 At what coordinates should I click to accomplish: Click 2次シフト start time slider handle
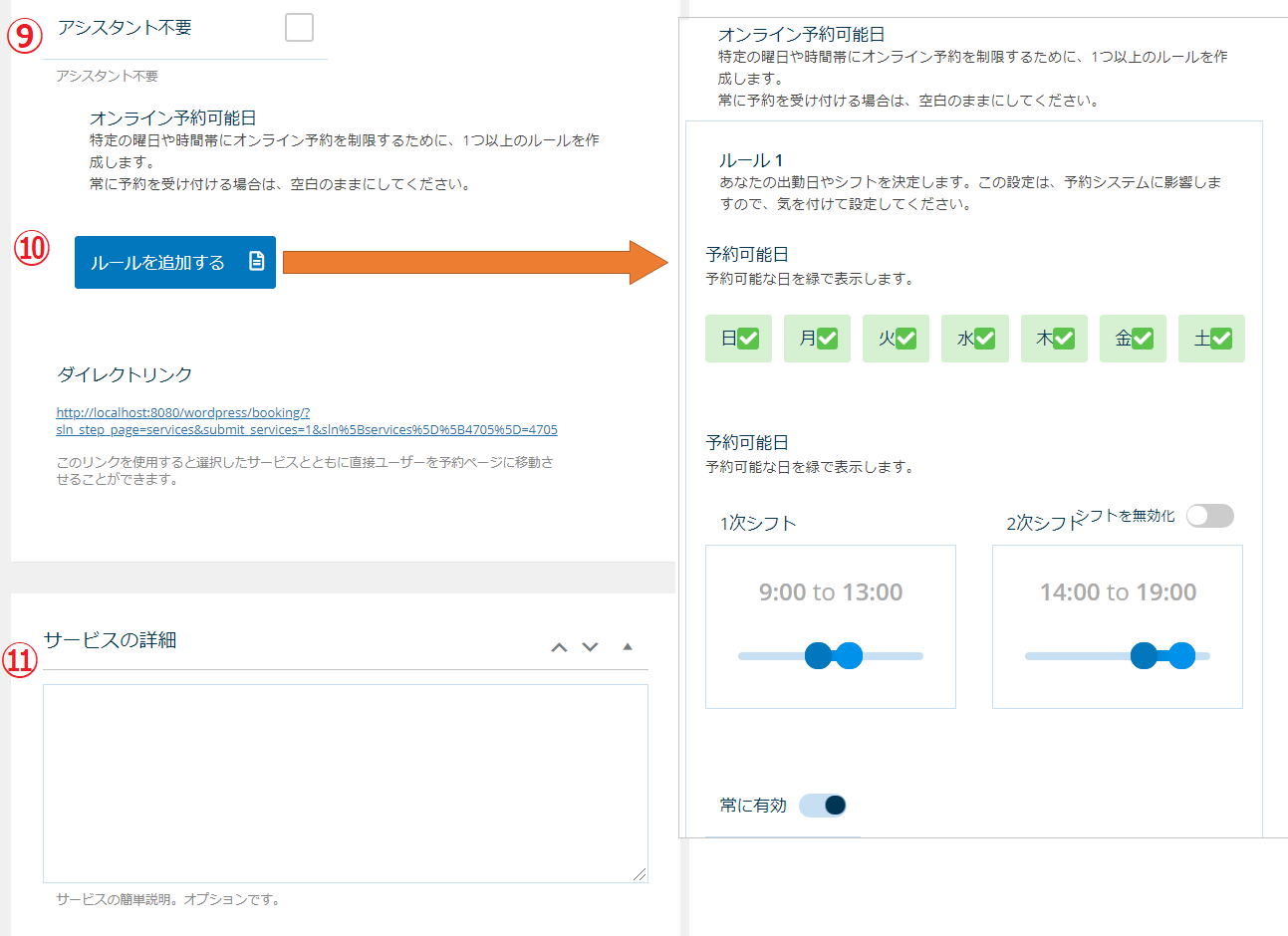1144,656
